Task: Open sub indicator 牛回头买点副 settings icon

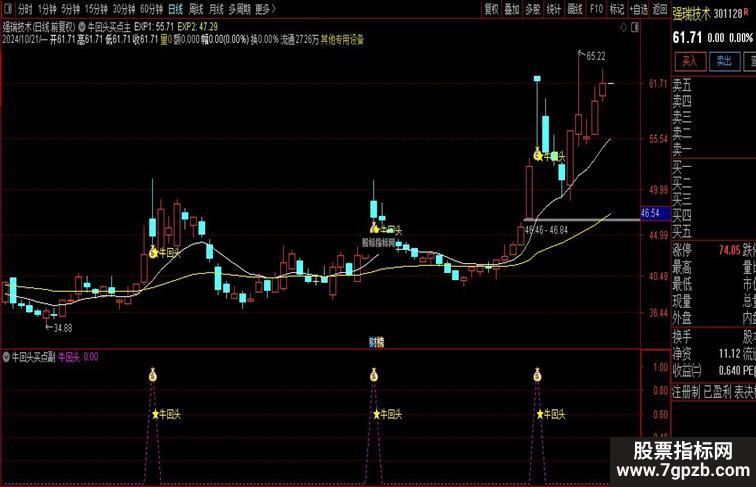Action: [x=6, y=357]
